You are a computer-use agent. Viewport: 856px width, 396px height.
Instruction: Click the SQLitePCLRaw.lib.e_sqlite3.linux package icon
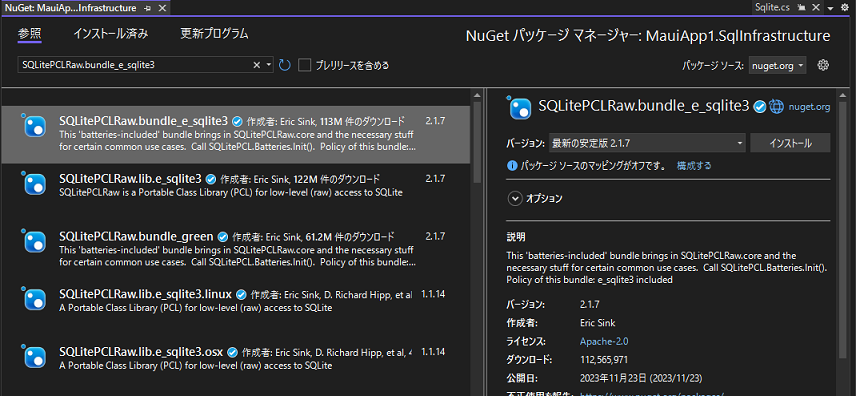34,299
